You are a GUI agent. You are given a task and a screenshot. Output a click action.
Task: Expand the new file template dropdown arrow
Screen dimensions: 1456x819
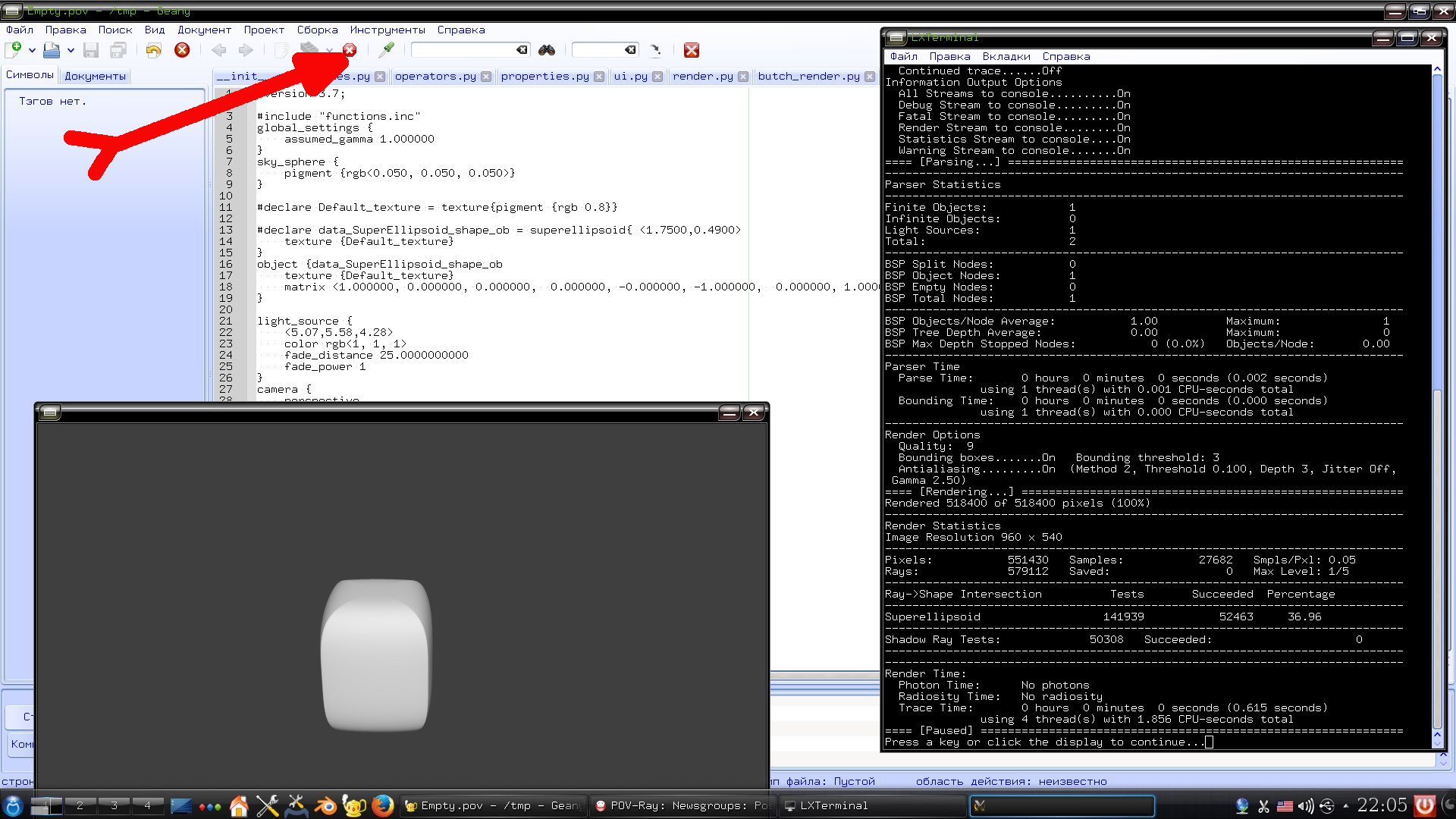pyautogui.click(x=32, y=50)
